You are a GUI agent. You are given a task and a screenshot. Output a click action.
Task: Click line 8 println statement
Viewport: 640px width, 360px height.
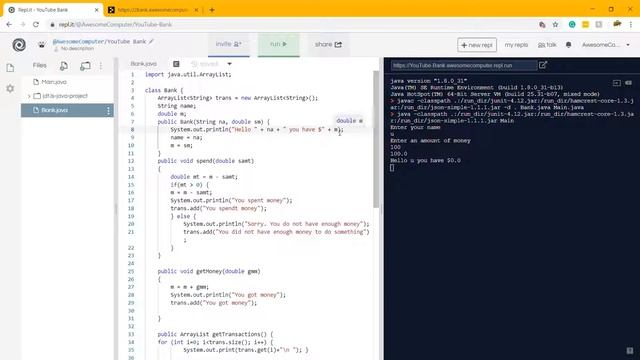257,129
